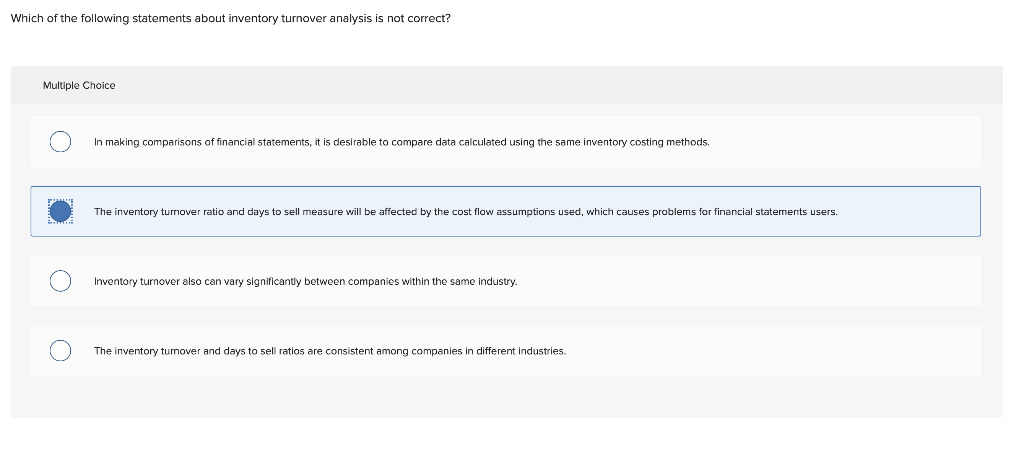
Task: Pick radio button for "companies in different industries" option
Action: 61,351
